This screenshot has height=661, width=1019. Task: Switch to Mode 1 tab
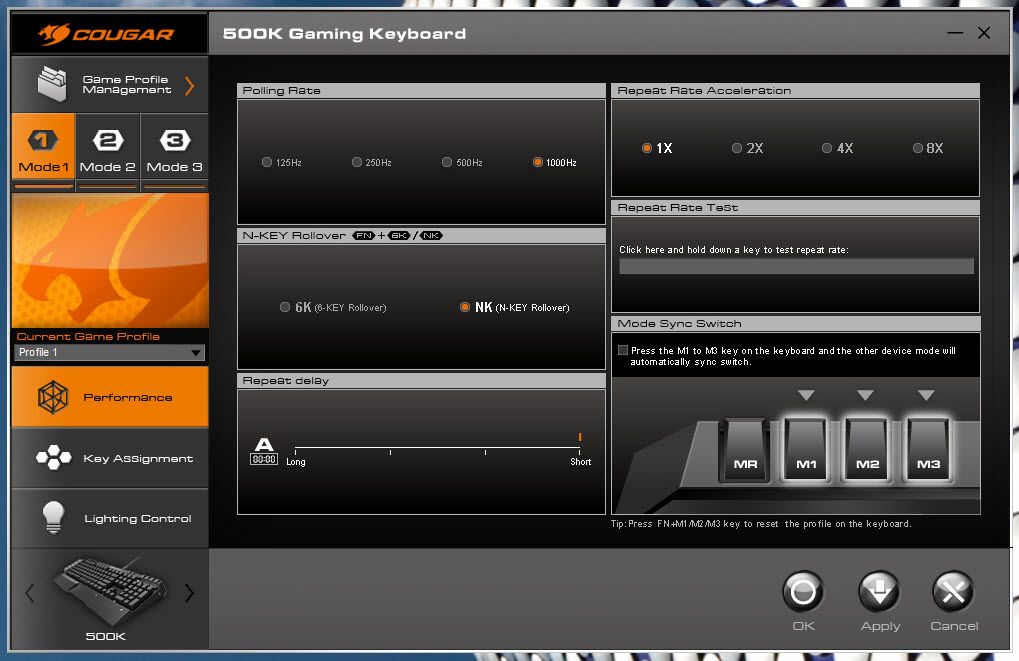pyautogui.click(x=44, y=146)
